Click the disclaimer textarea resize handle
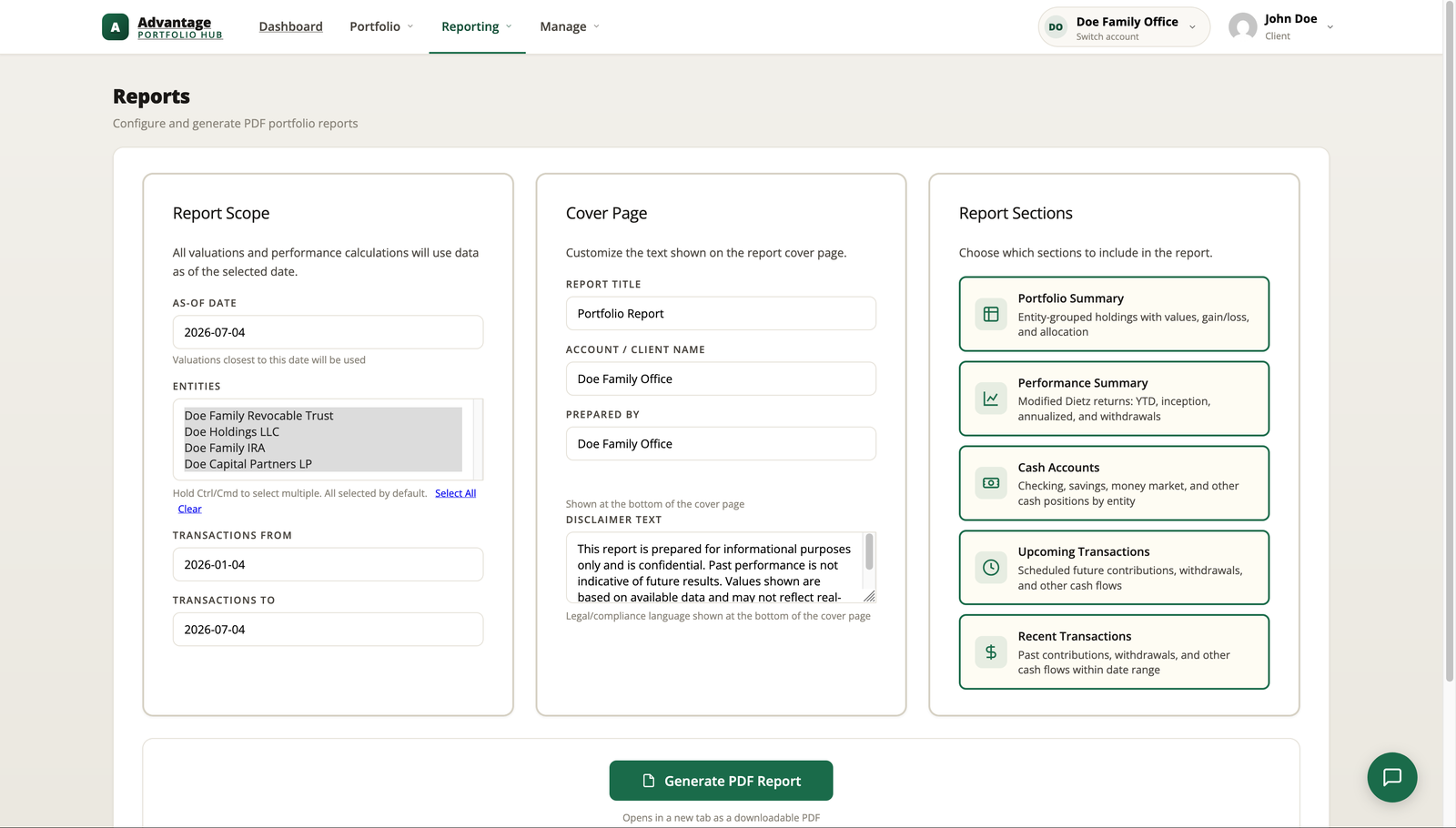1456x828 pixels. [x=869, y=596]
